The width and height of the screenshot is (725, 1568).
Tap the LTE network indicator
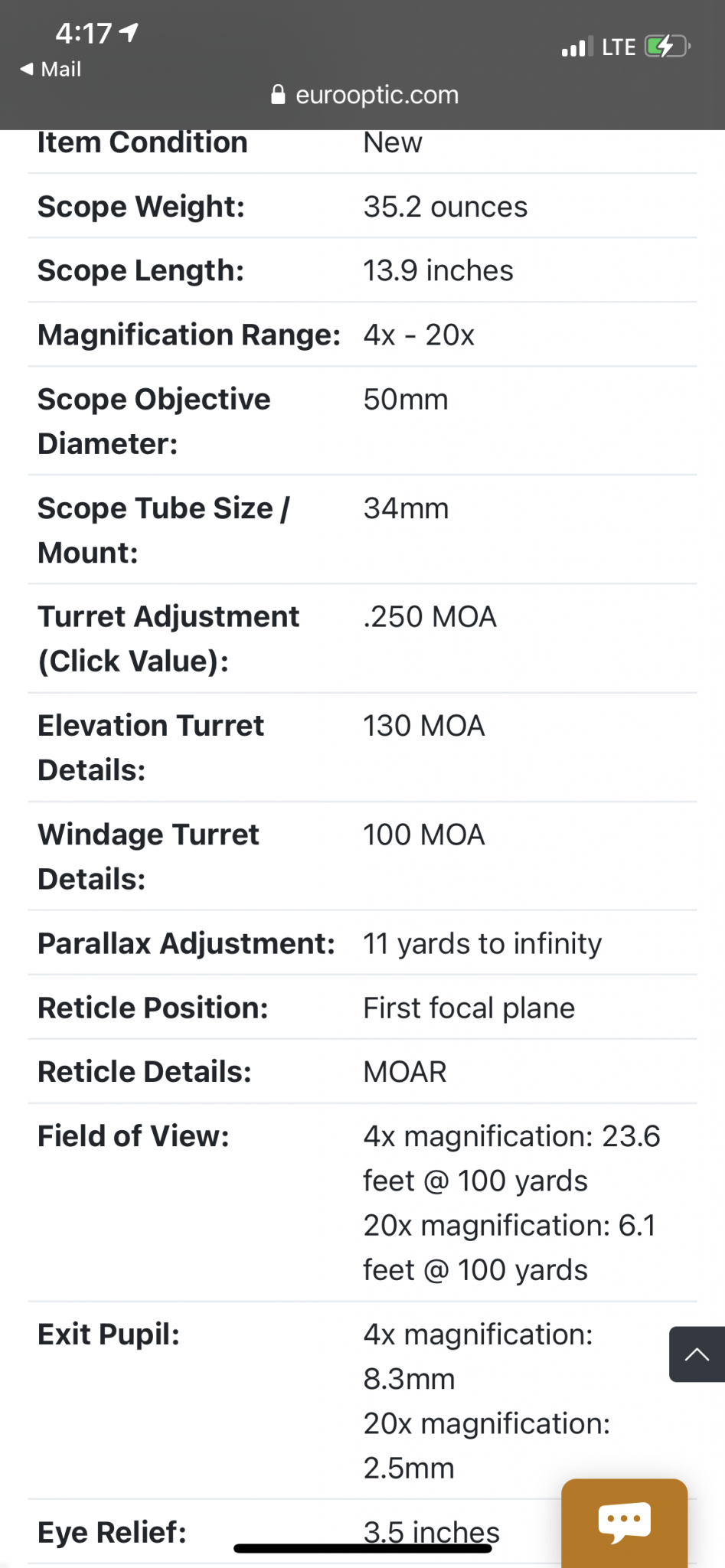(x=619, y=47)
